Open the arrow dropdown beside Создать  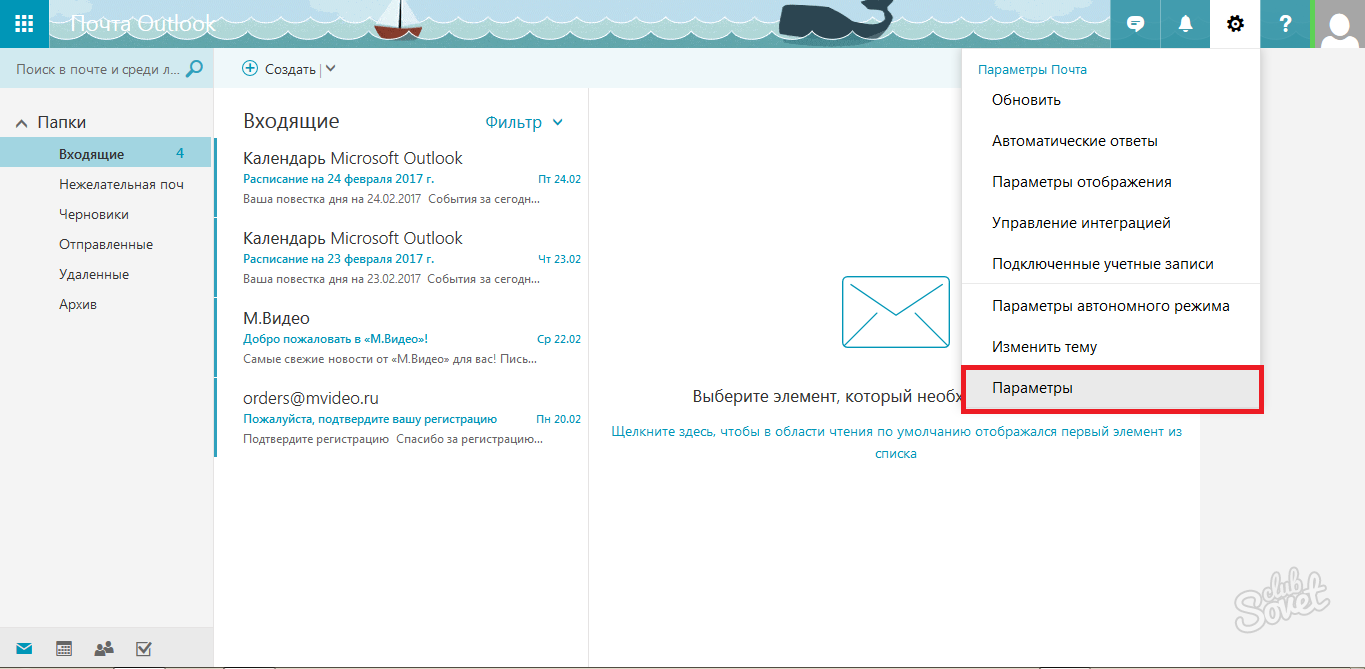tap(331, 69)
